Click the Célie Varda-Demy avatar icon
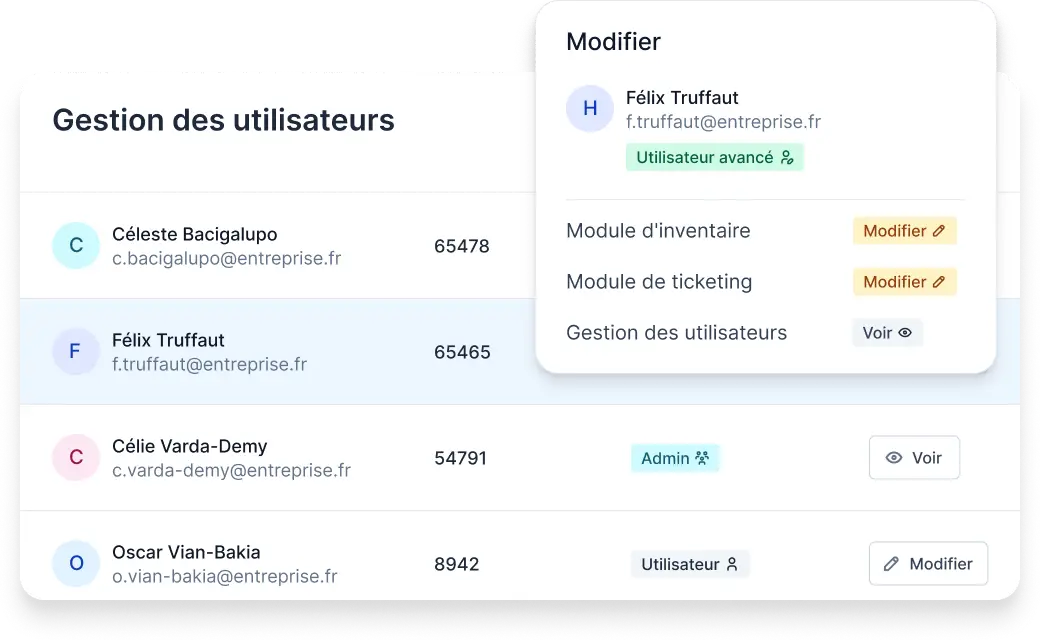Image resolution: width=1040 pixels, height=640 pixels. [76, 458]
